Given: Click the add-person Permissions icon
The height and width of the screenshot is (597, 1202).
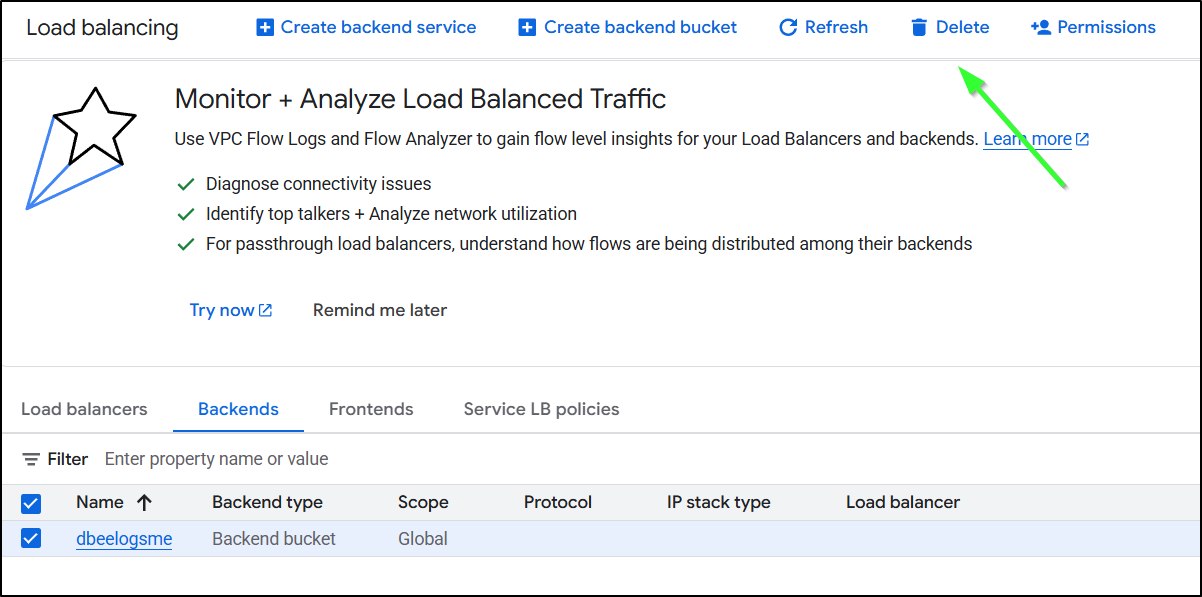Looking at the screenshot, I should [x=1040, y=28].
